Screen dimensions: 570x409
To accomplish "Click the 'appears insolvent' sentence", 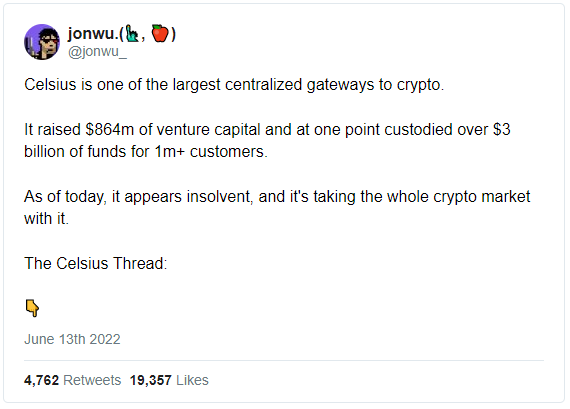I will (277, 197).
